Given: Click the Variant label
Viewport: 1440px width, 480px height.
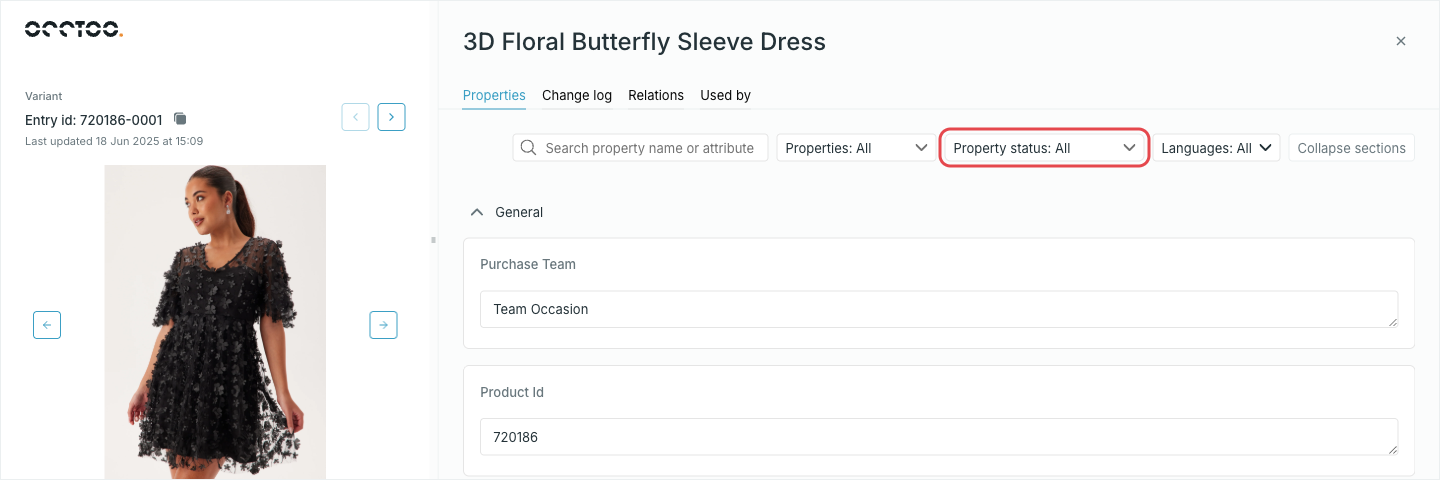Looking at the screenshot, I should 44,96.
